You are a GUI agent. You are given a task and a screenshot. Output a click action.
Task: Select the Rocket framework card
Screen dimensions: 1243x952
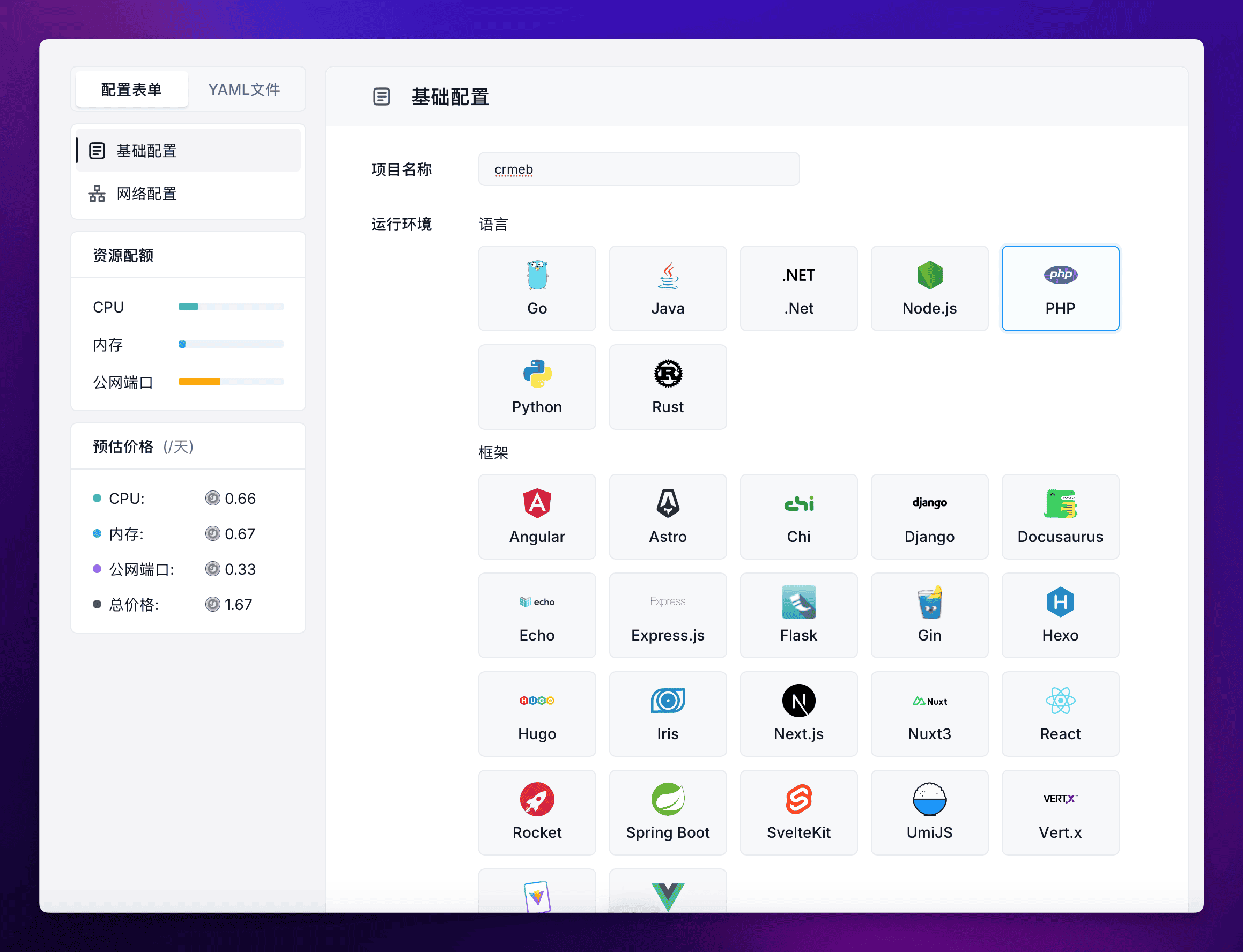pyautogui.click(x=537, y=813)
